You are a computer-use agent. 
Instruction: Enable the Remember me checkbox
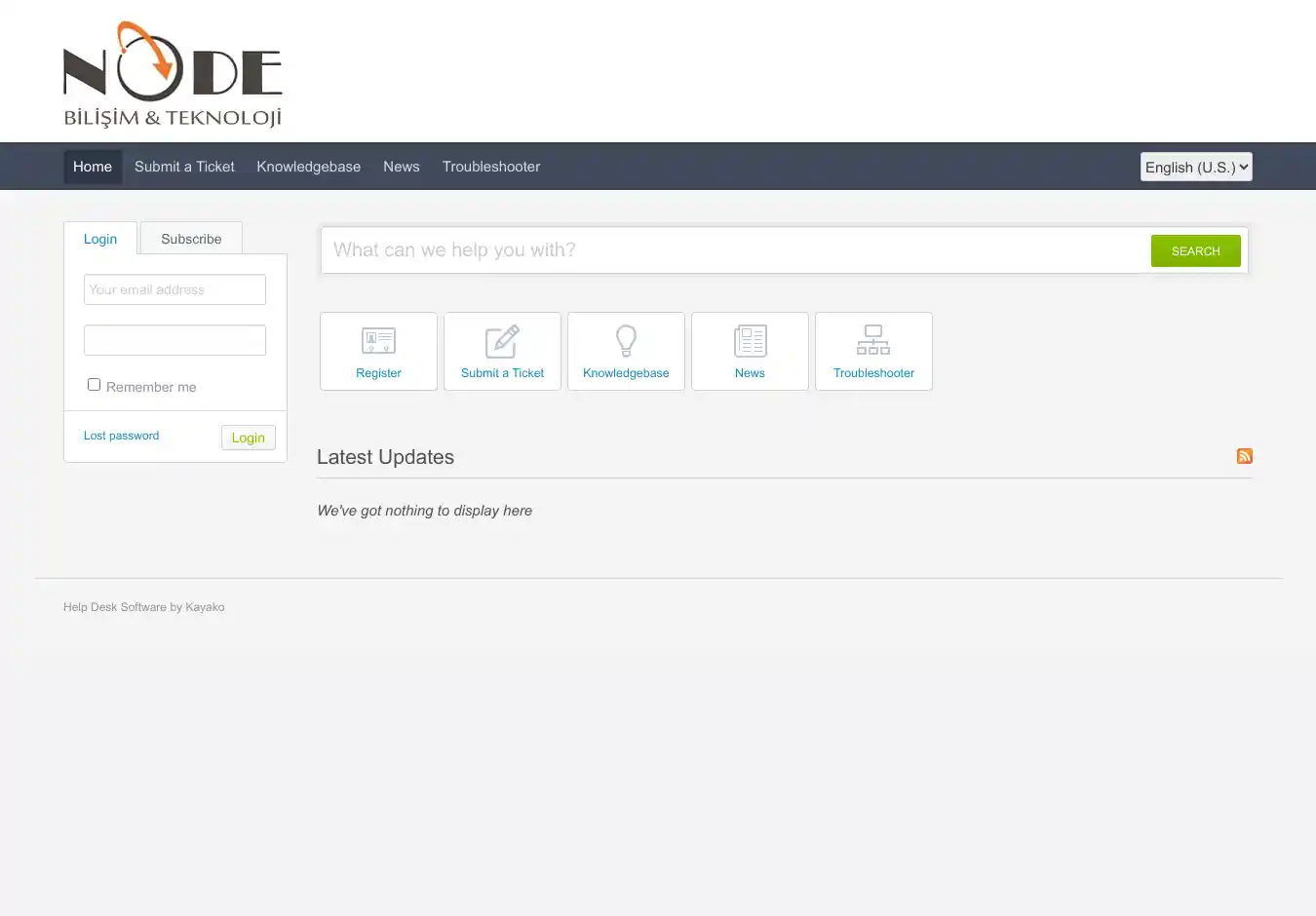[x=95, y=385]
